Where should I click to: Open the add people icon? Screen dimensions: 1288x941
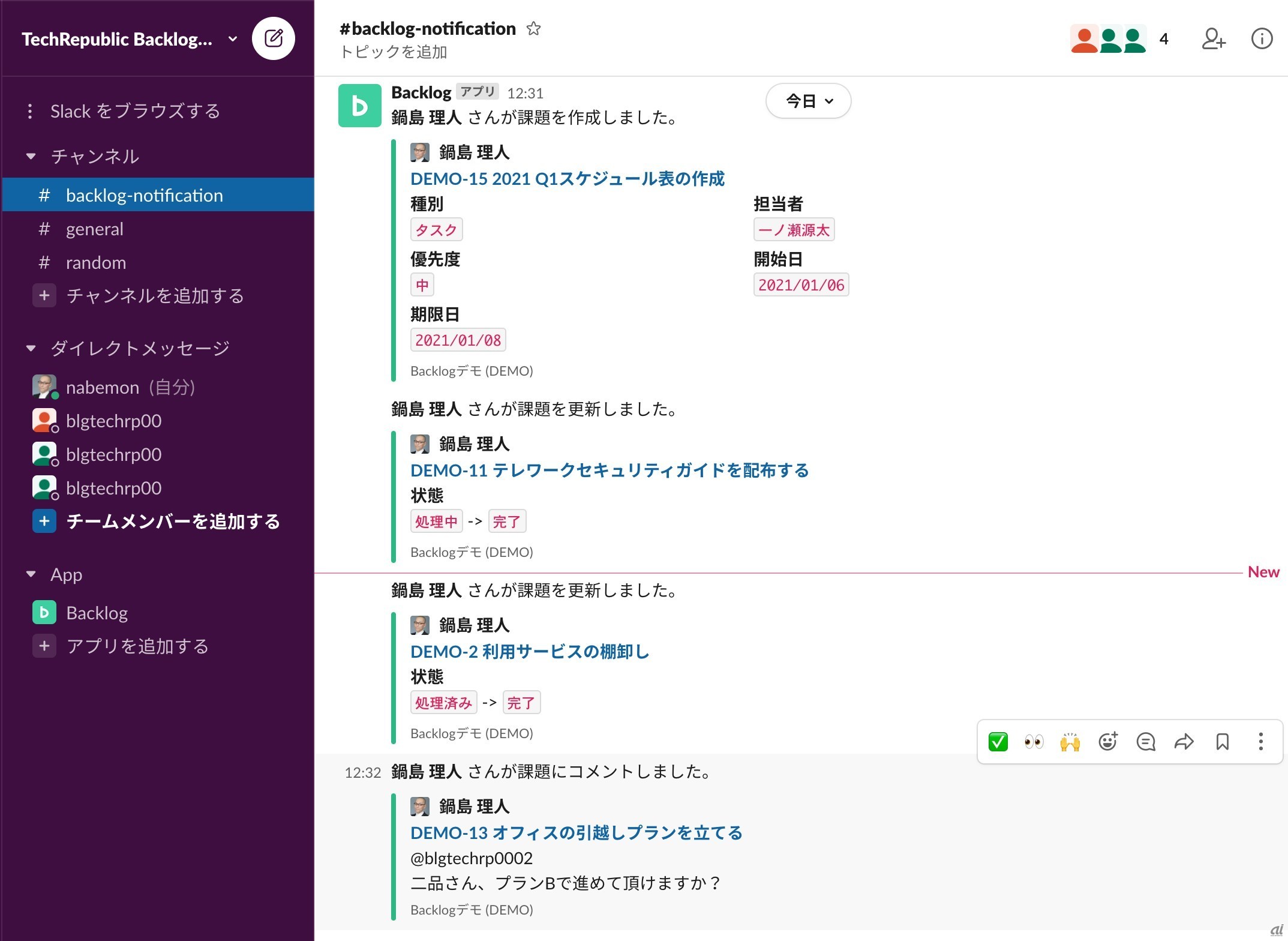(1213, 39)
